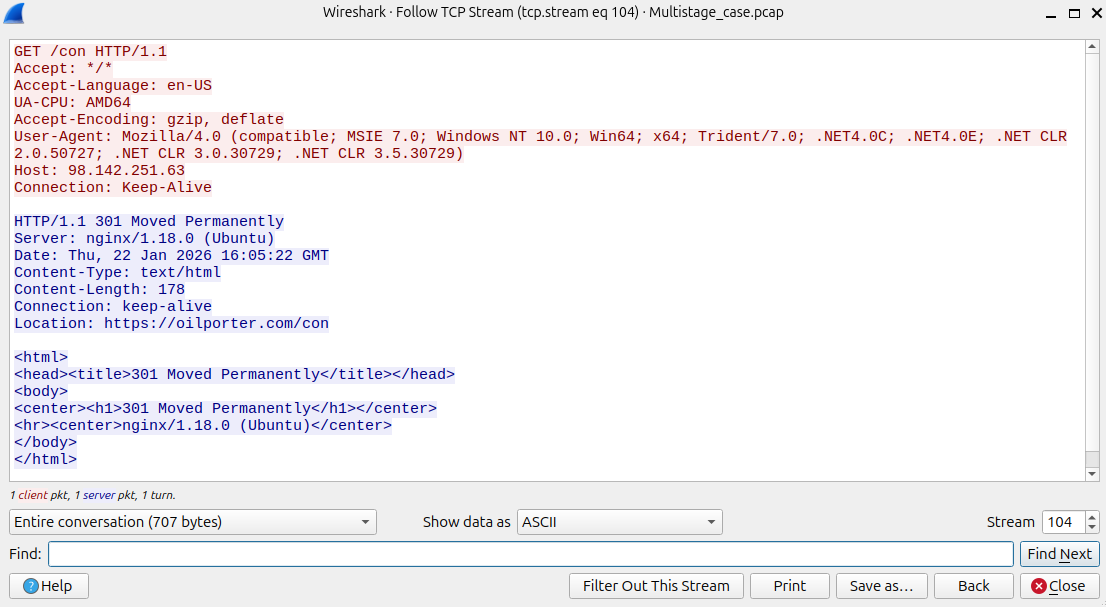This screenshot has width=1106, height=607.
Task: Click Find Next button
Action: (x=1059, y=554)
